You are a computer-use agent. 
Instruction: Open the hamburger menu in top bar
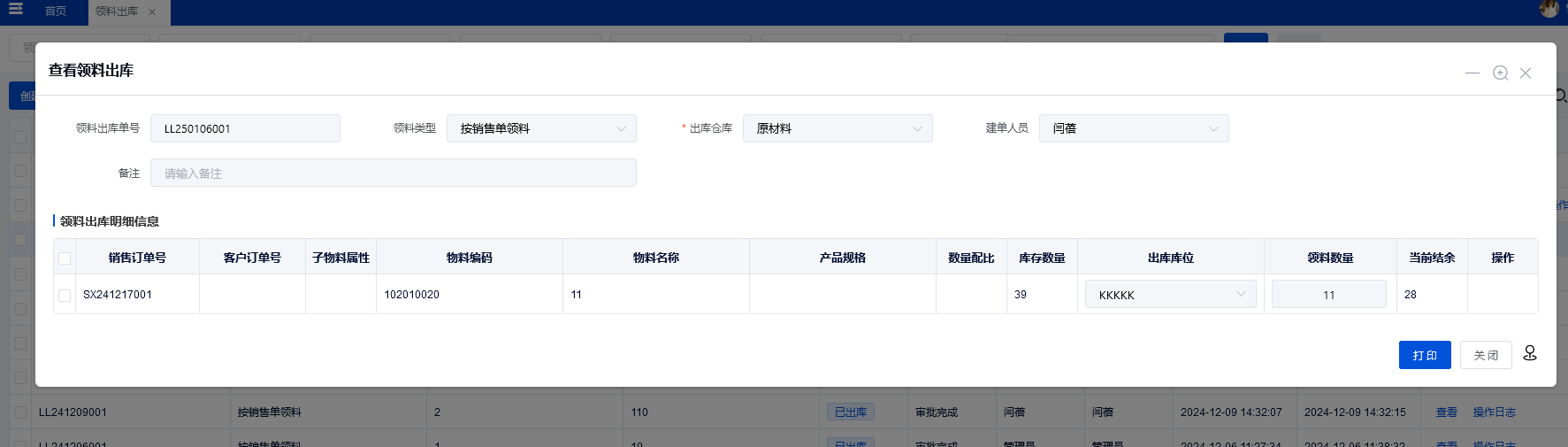click(x=15, y=9)
